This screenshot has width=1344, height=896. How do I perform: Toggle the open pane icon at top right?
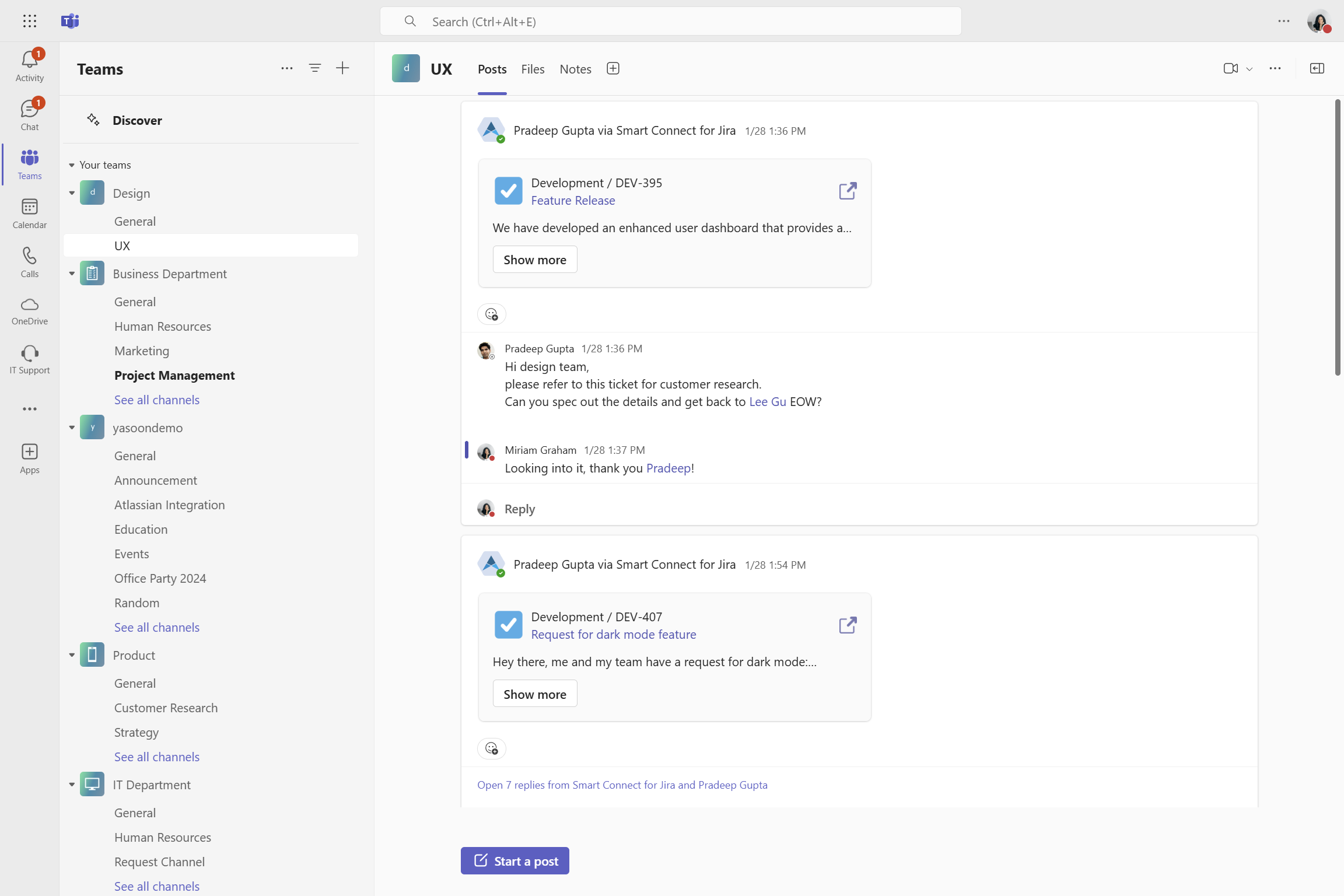pyautogui.click(x=1317, y=68)
